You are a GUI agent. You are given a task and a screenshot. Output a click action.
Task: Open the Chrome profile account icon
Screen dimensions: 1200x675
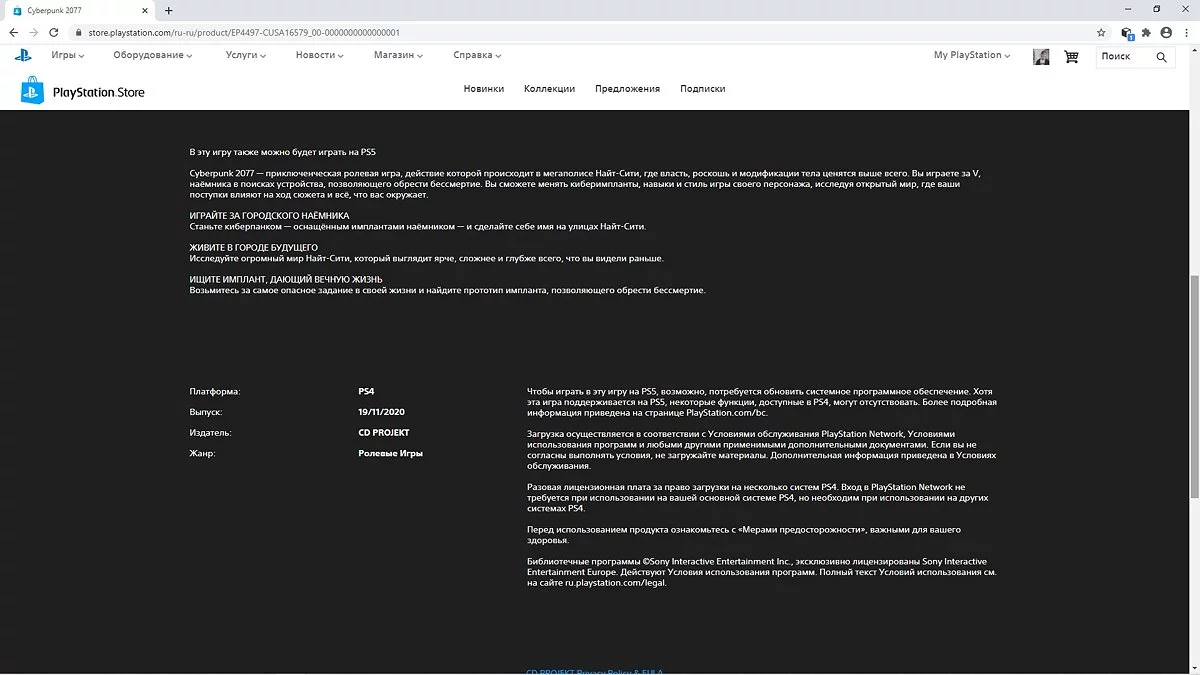pyautogui.click(x=1166, y=32)
